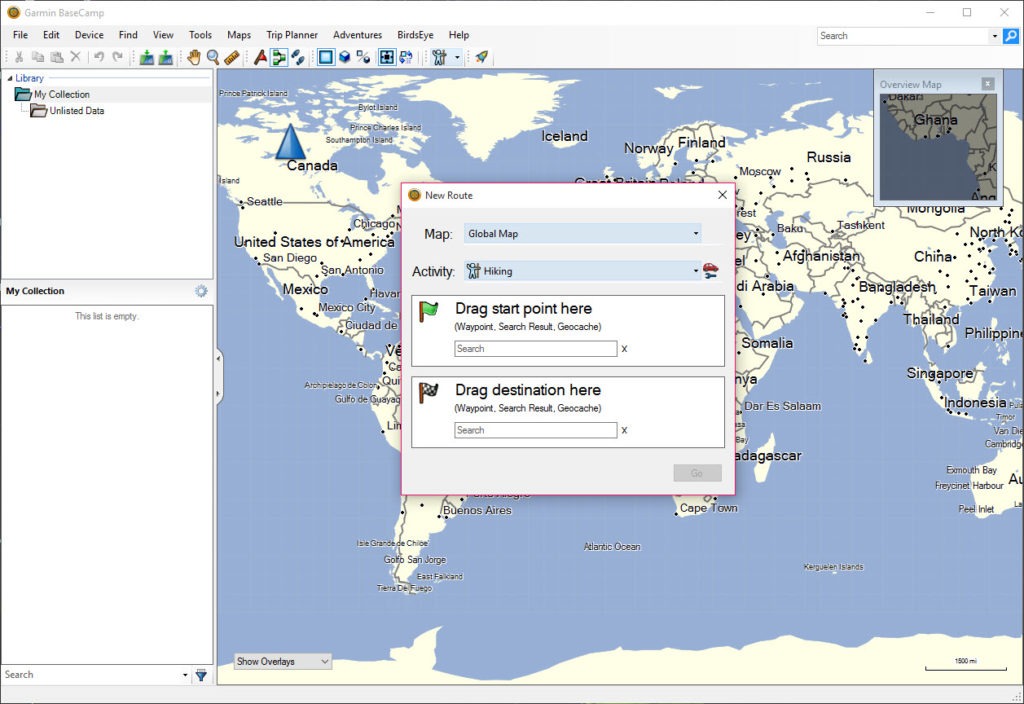This screenshot has height=704, width=1024.
Task: Click the Adventures rocket icon
Action: 481,57
